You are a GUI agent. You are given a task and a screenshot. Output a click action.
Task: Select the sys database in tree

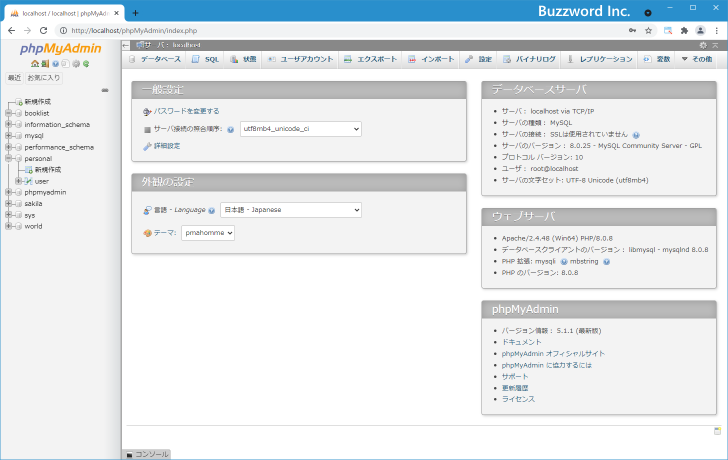[30, 215]
